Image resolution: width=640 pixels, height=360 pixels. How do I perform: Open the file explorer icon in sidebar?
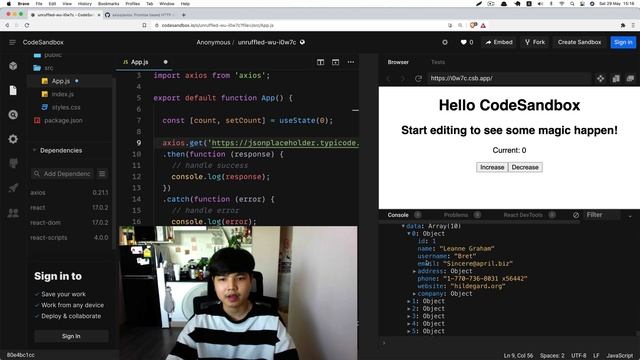(x=13, y=90)
